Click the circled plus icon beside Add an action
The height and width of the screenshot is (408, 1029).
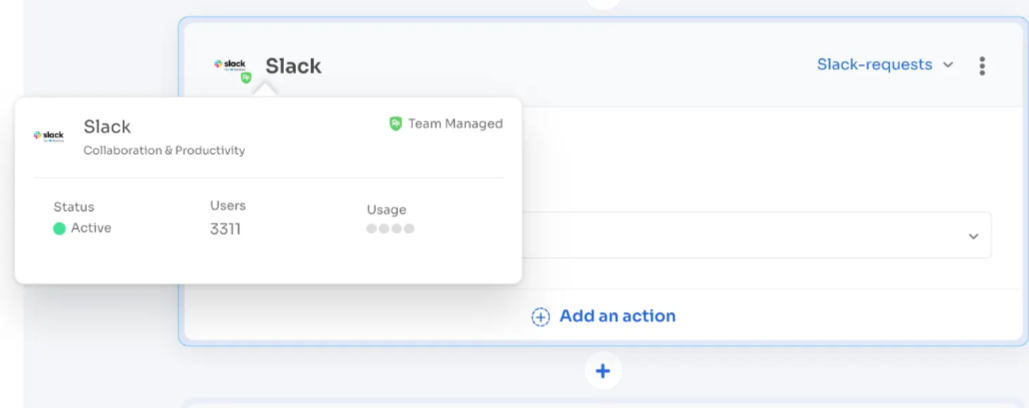coord(540,316)
